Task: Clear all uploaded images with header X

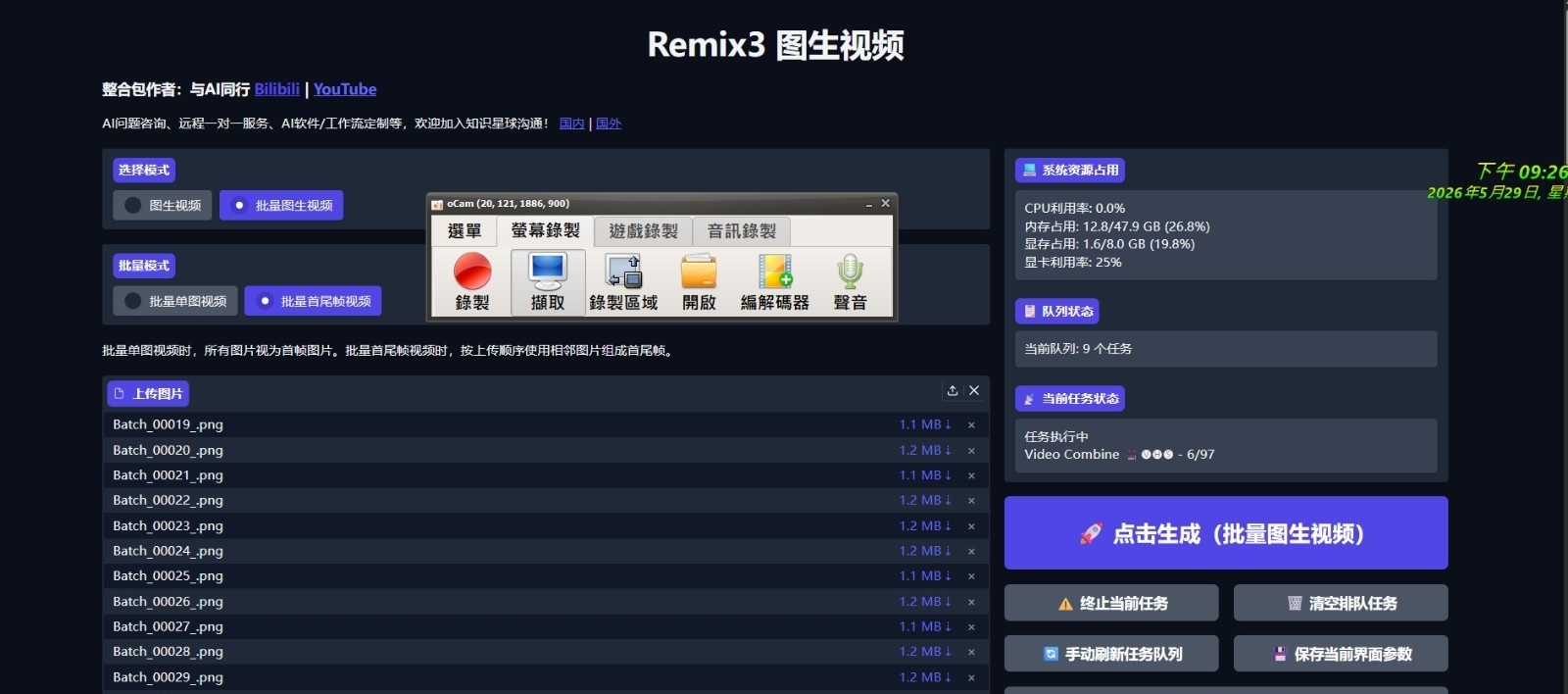Action: tap(974, 390)
